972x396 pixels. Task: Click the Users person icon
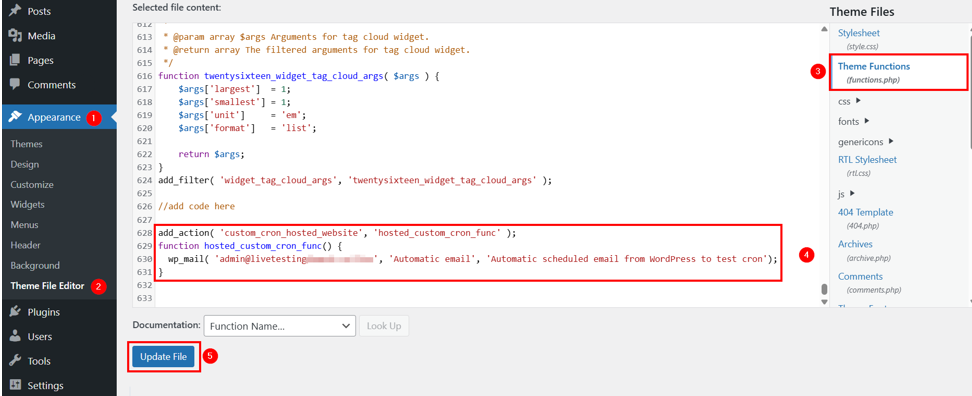point(15,337)
